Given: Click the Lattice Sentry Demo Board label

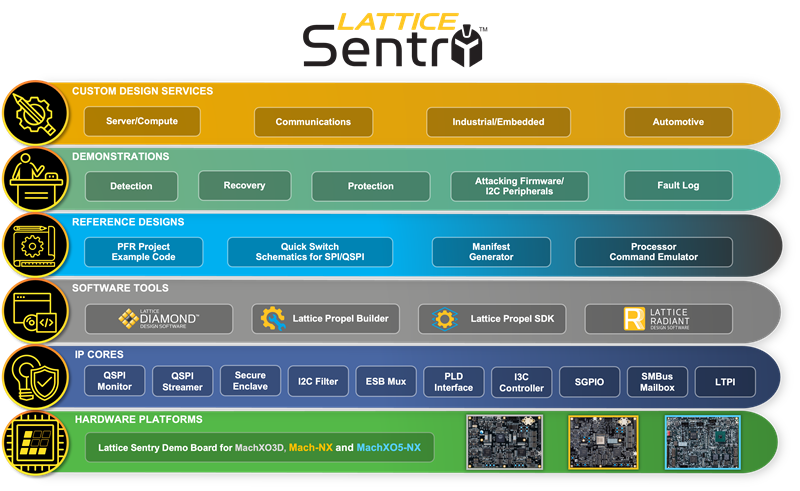Looking at the screenshot, I should pyautogui.click(x=260, y=447).
